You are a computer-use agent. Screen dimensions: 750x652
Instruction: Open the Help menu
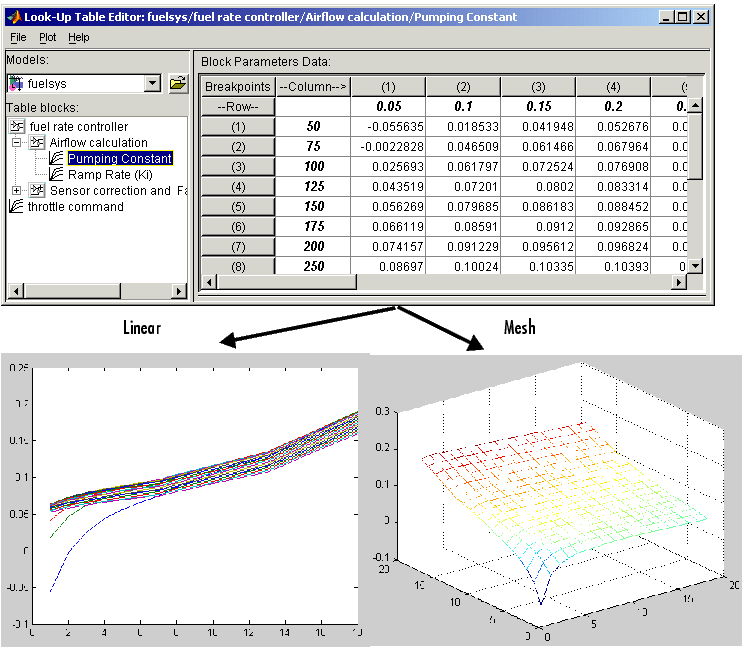coord(78,37)
